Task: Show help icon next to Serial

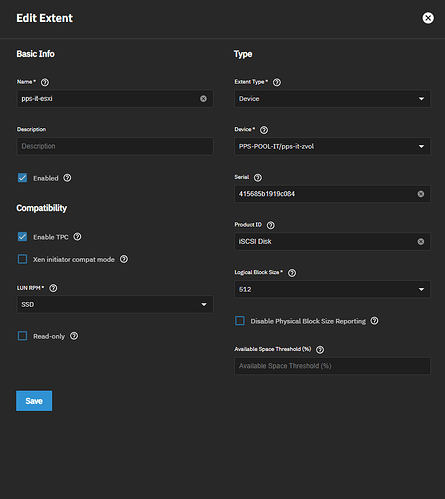Action: tap(258, 177)
